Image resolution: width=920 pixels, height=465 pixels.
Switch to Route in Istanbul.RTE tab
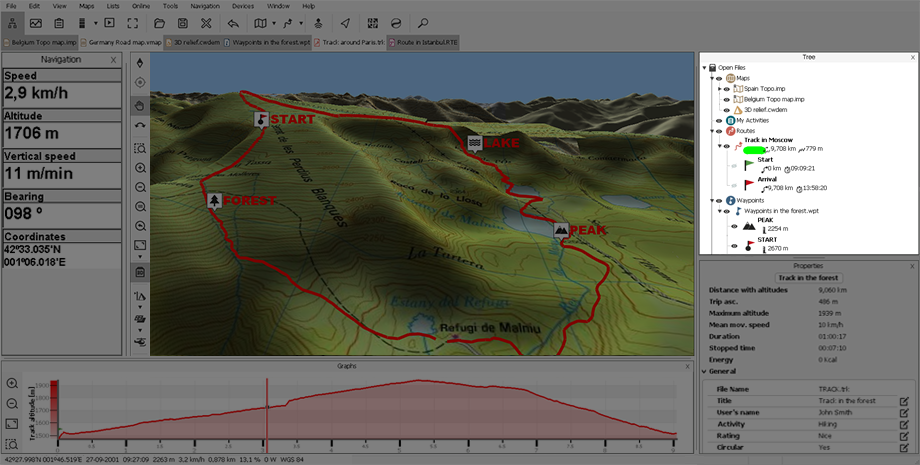pyautogui.click(x=424, y=43)
